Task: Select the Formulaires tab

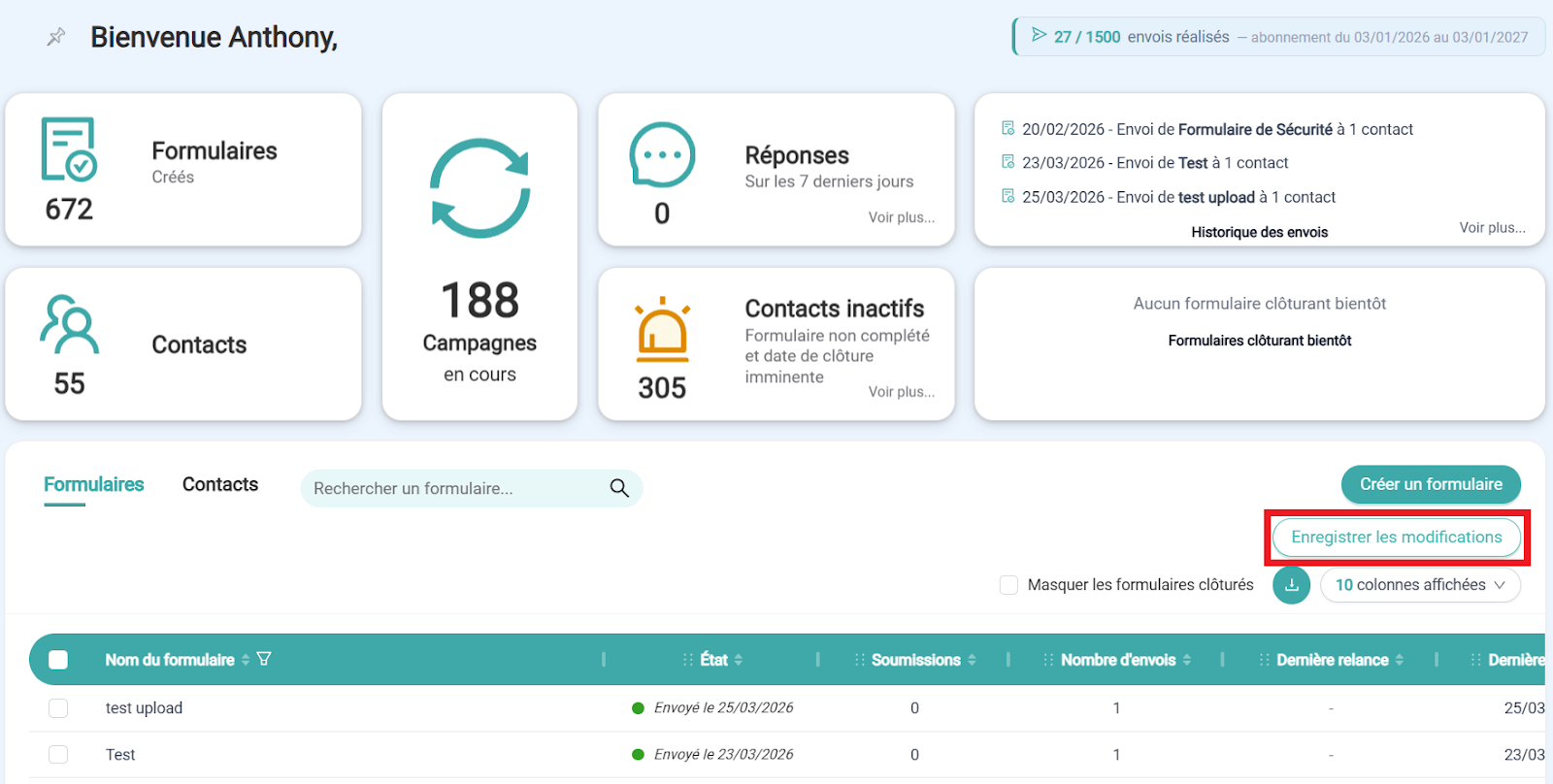Action: click(94, 484)
